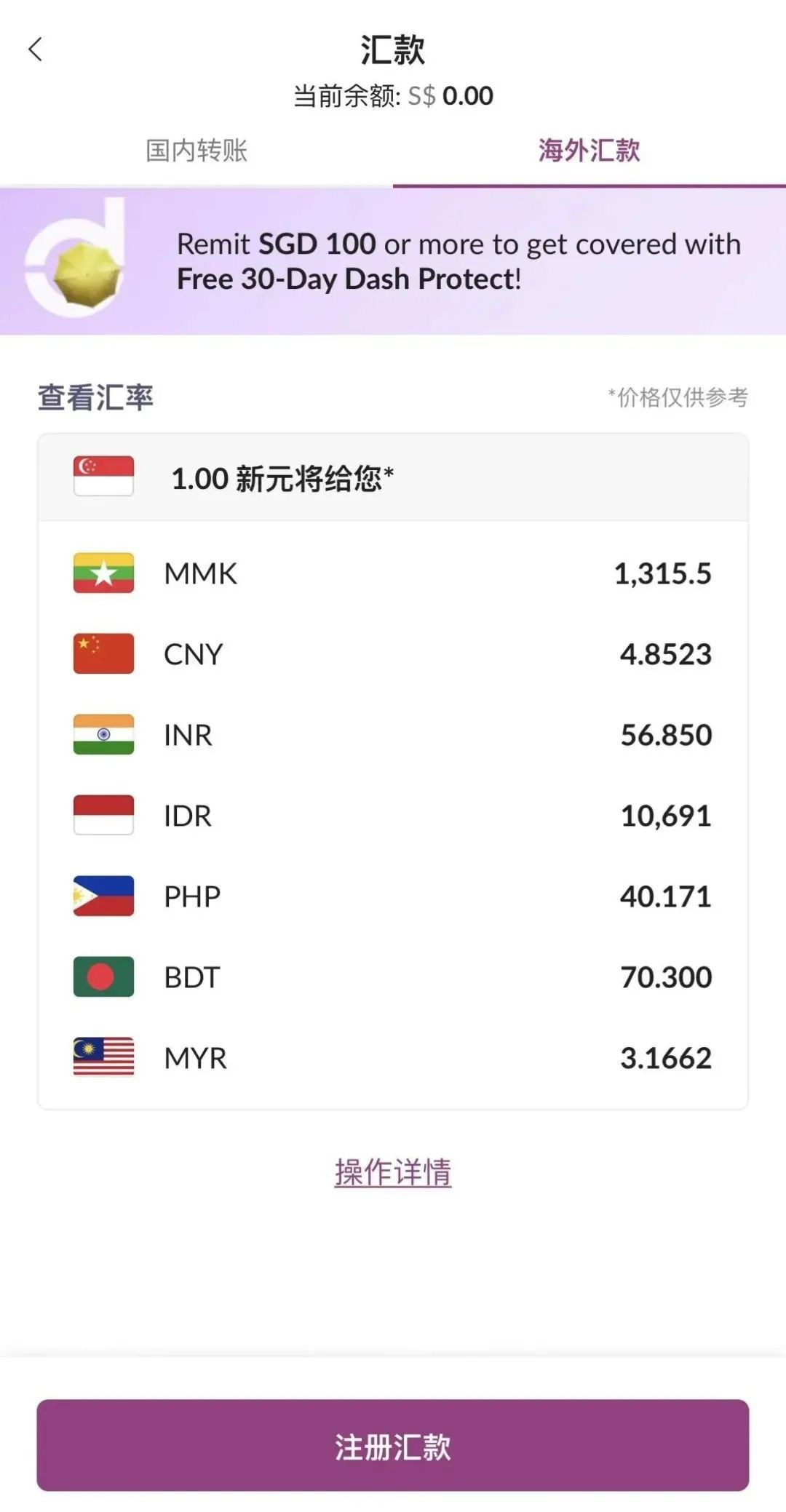Image resolution: width=786 pixels, height=1512 pixels.
Task: Open the 海外汇款 tab
Action: 589,153
